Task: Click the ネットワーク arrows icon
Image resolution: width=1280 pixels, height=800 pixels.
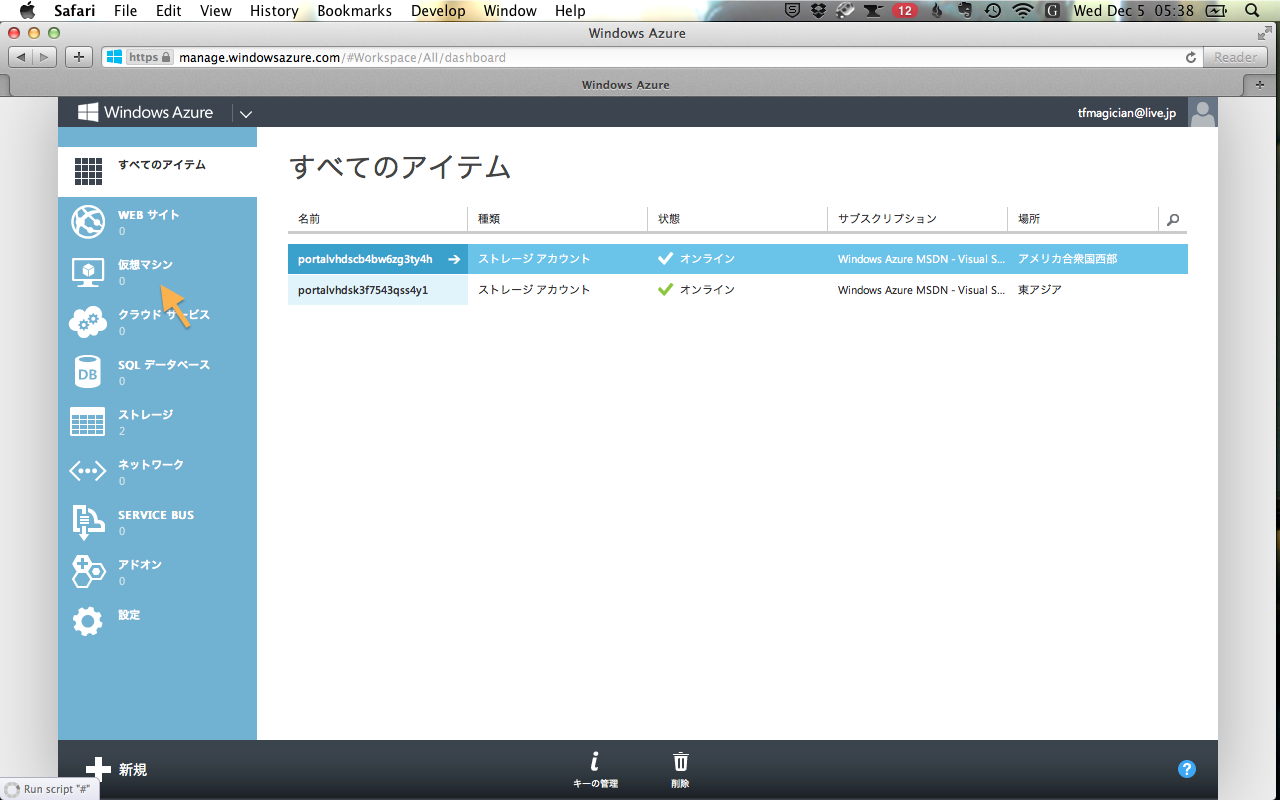Action: click(x=88, y=471)
